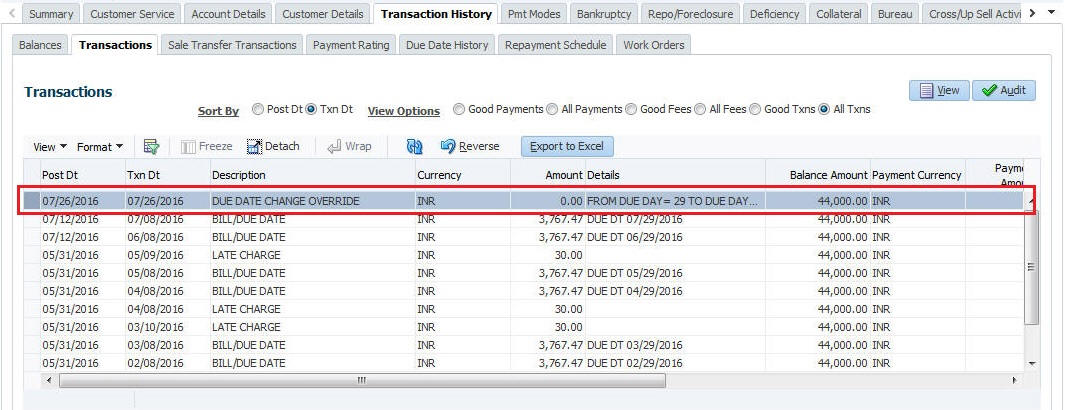Open the Repo/Foreclosure tab

(x=691, y=14)
